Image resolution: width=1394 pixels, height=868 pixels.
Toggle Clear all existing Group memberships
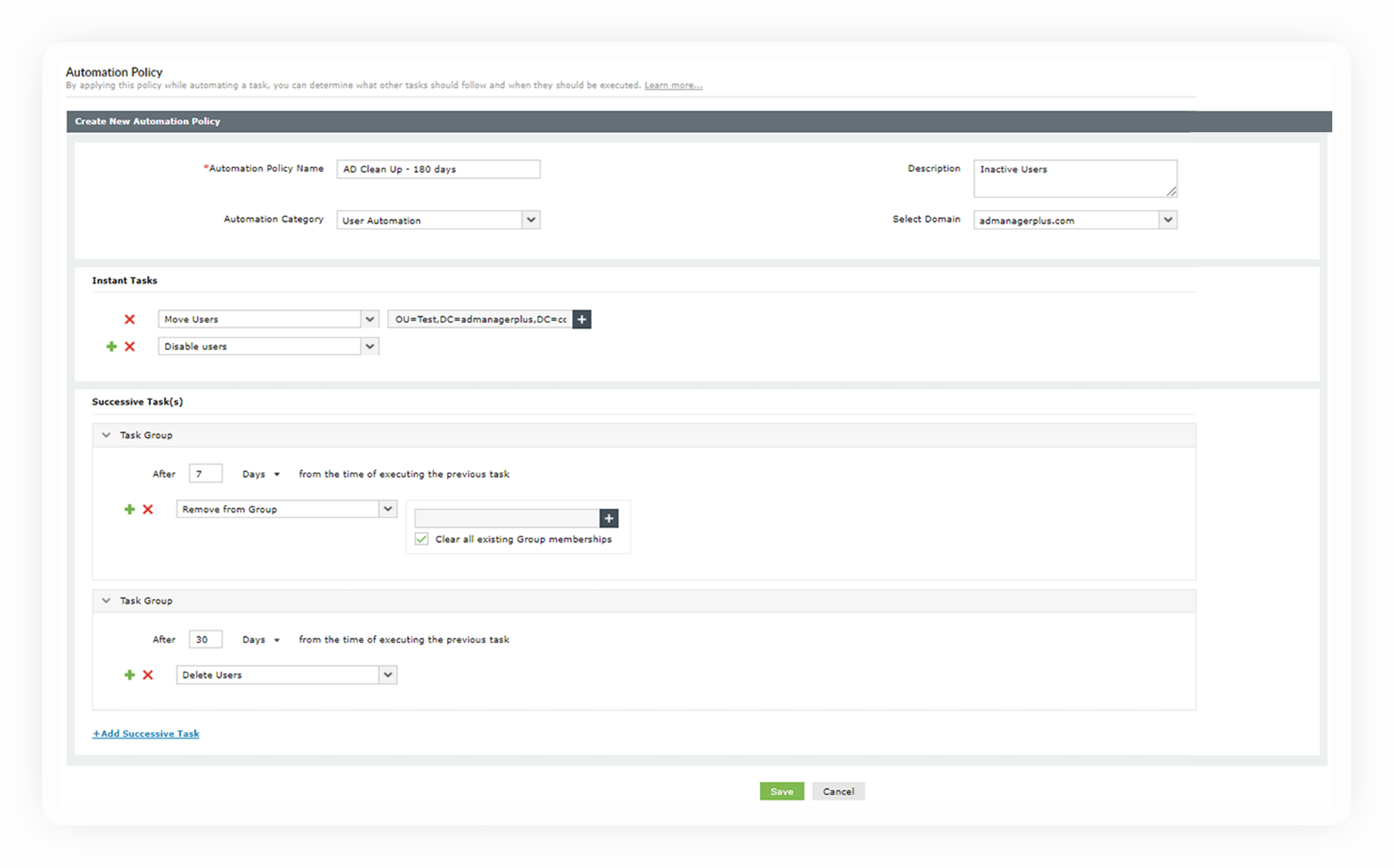pos(422,539)
